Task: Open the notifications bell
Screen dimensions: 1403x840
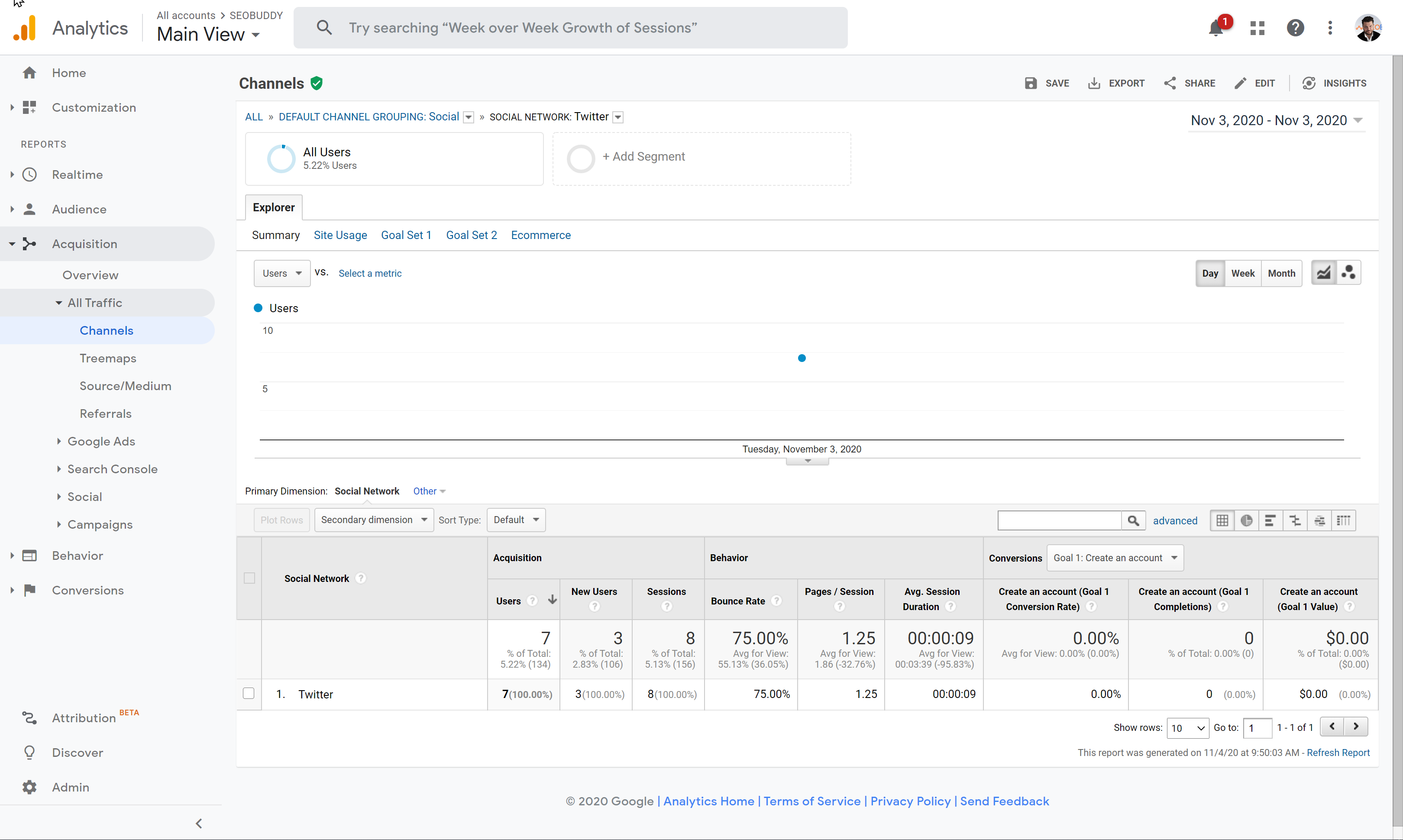Action: tap(1216, 28)
